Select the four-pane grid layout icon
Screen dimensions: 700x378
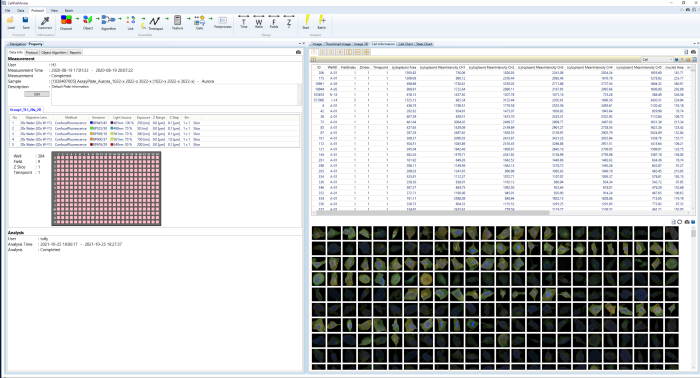[x=367, y=52]
